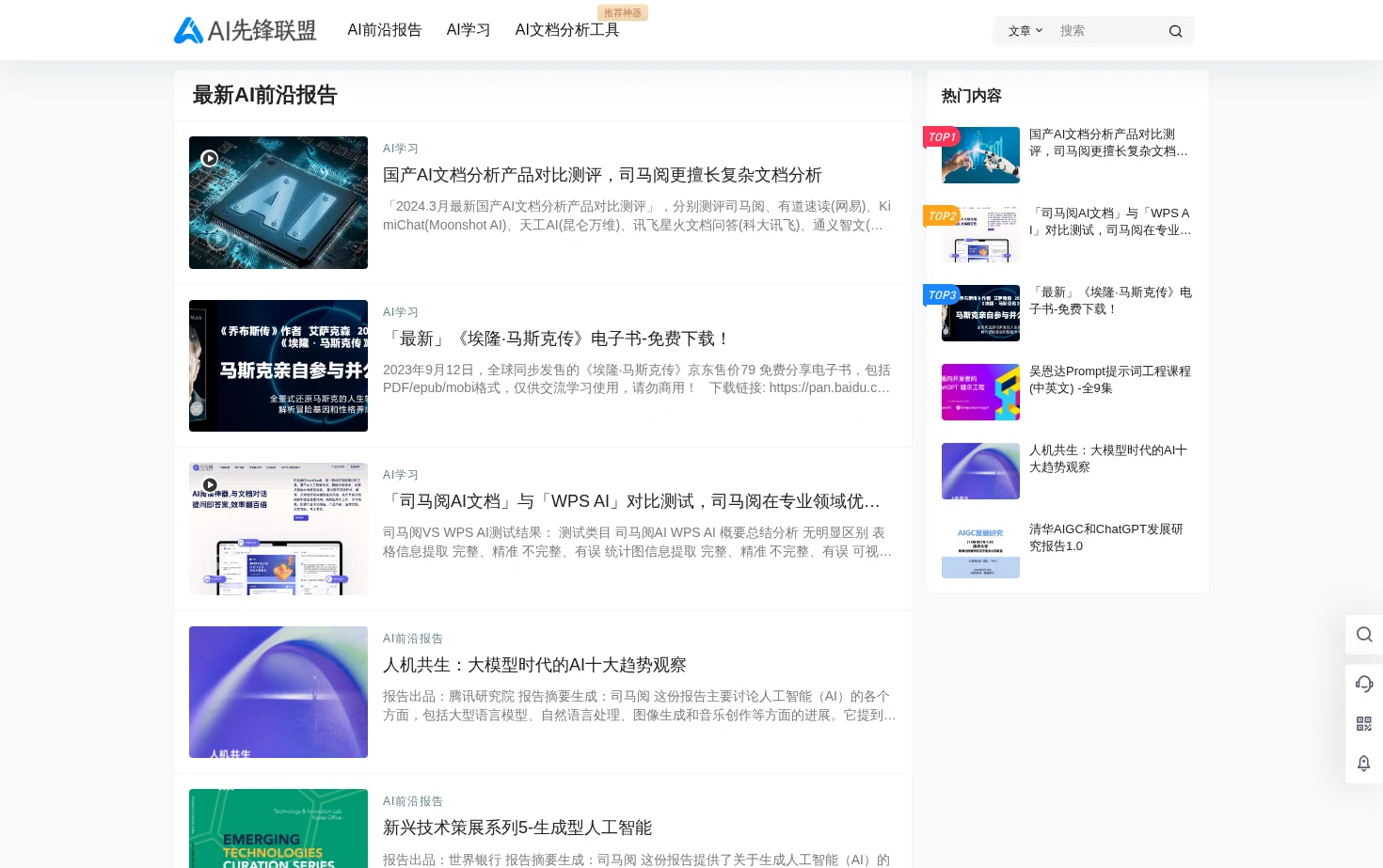Click 人机共生 sidebar thumbnail
The width and height of the screenshot is (1383, 868).
tap(980, 471)
